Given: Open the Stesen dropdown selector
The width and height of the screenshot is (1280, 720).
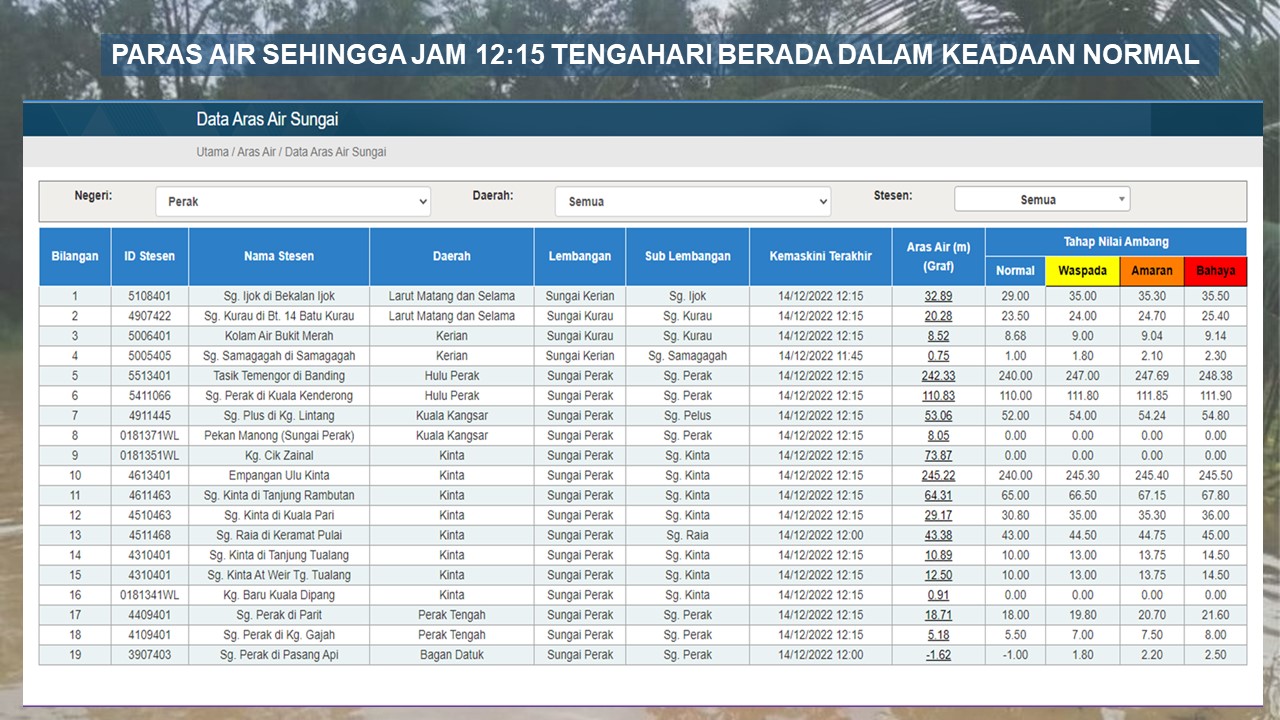Looking at the screenshot, I should point(1041,199).
